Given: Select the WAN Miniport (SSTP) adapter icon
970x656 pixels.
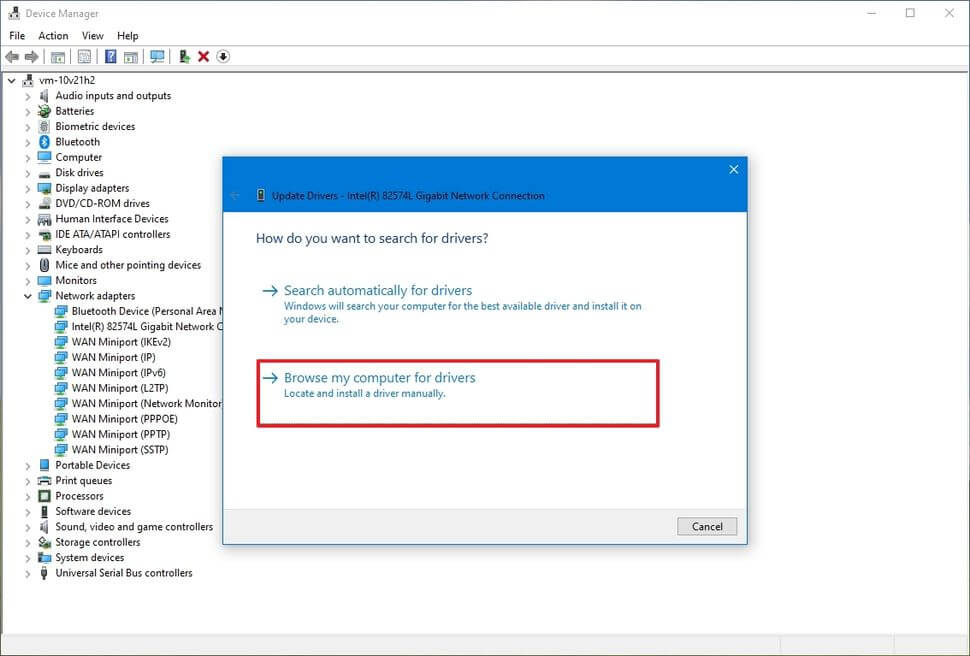Looking at the screenshot, I should (61, 450).
